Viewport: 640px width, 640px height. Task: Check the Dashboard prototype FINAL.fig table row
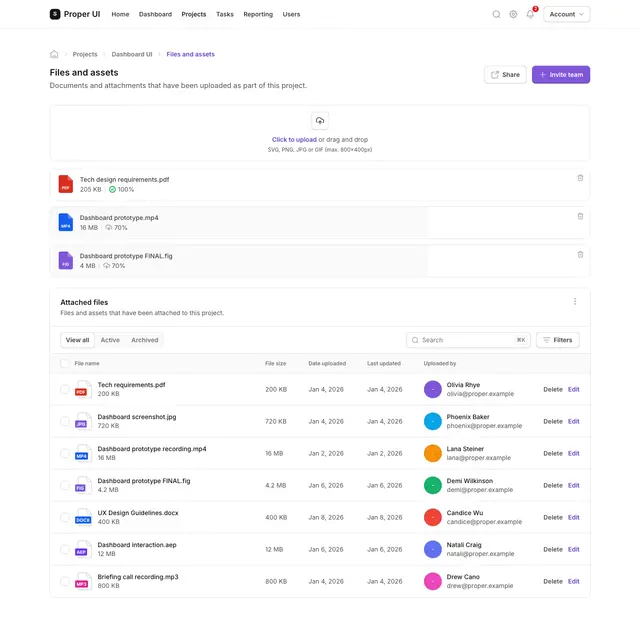coord(64,485)
